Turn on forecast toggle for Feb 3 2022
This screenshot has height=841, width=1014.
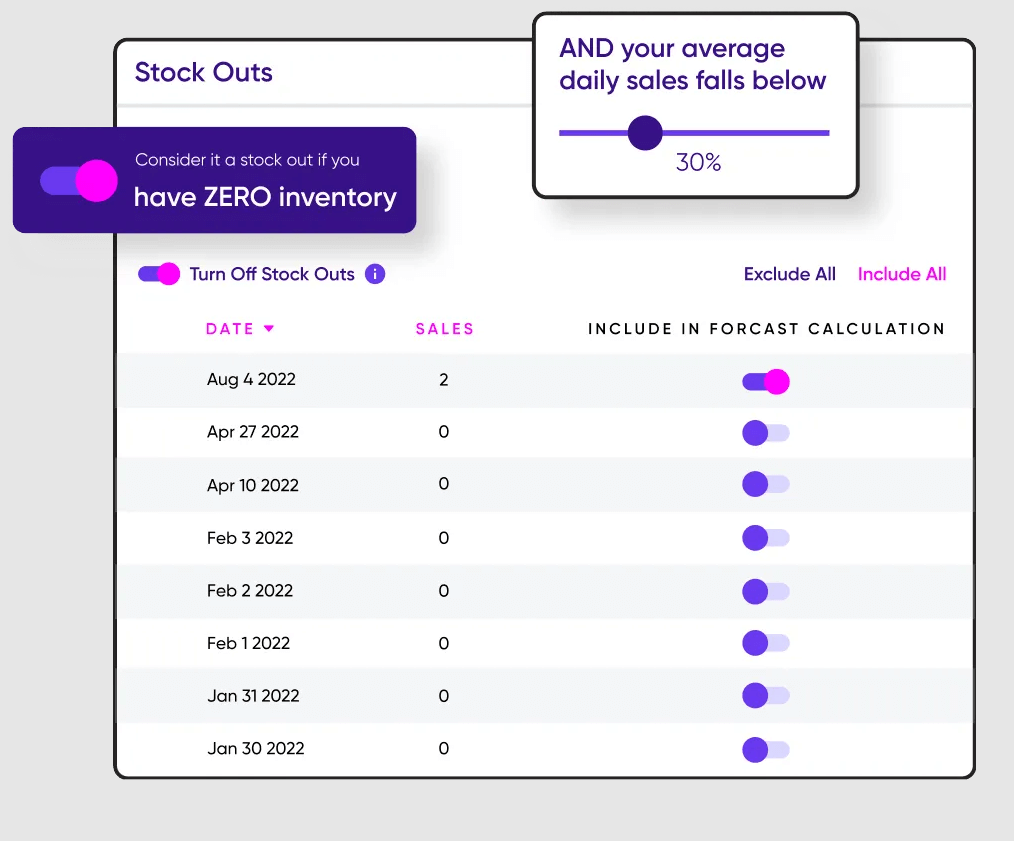click(766, 538)
